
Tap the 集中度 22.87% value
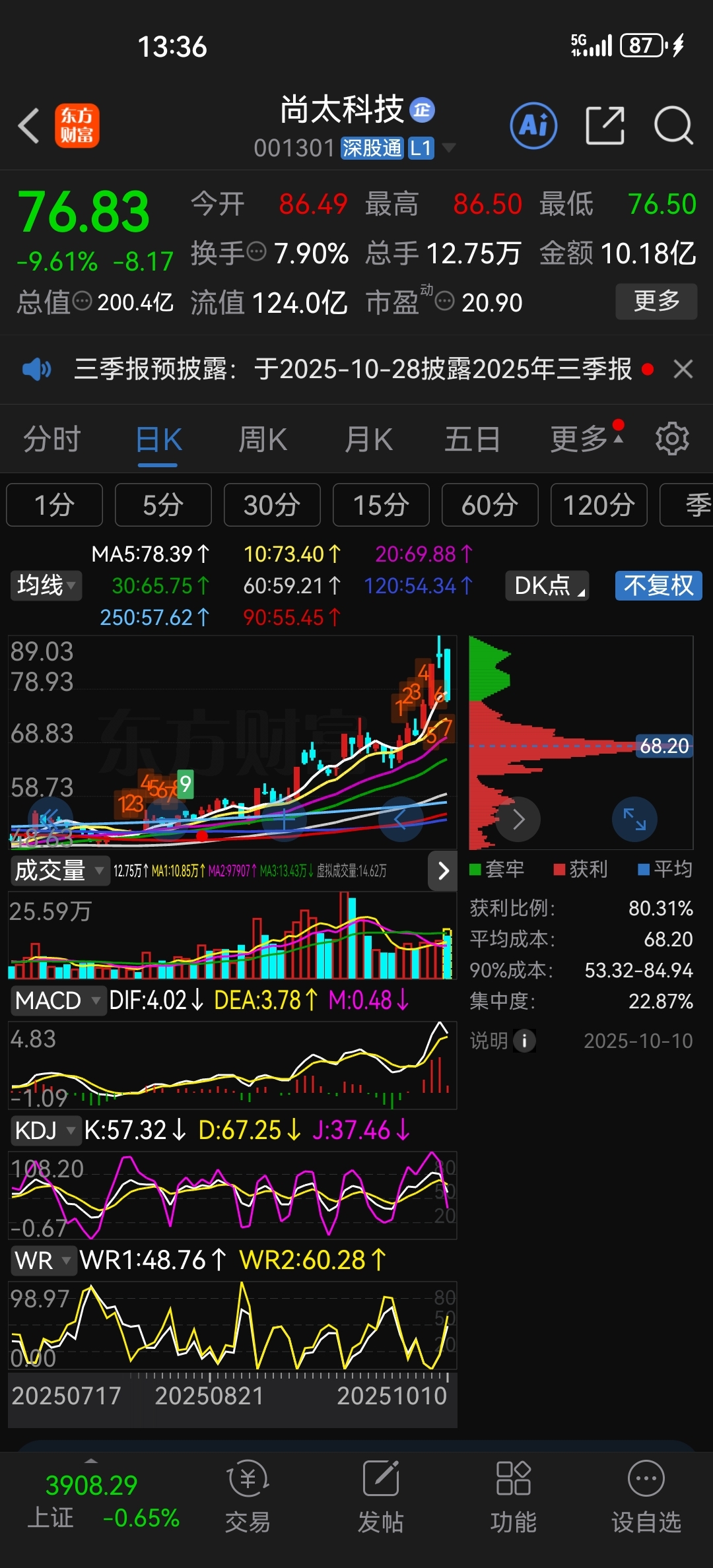660,1001
